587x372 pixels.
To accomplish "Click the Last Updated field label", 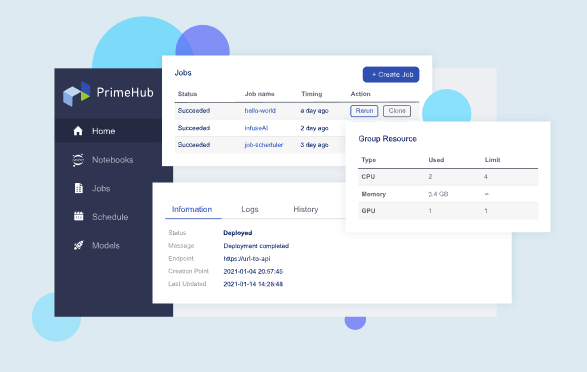I will [x=187, y=284].
